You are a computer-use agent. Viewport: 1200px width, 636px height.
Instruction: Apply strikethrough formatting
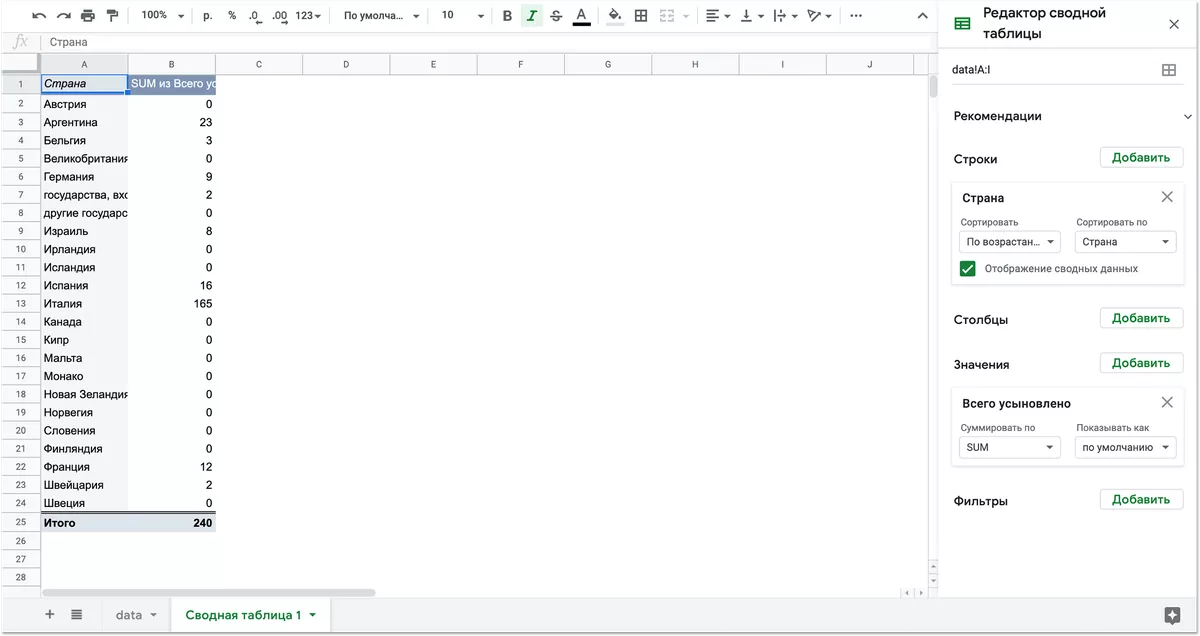pos(556,16)
